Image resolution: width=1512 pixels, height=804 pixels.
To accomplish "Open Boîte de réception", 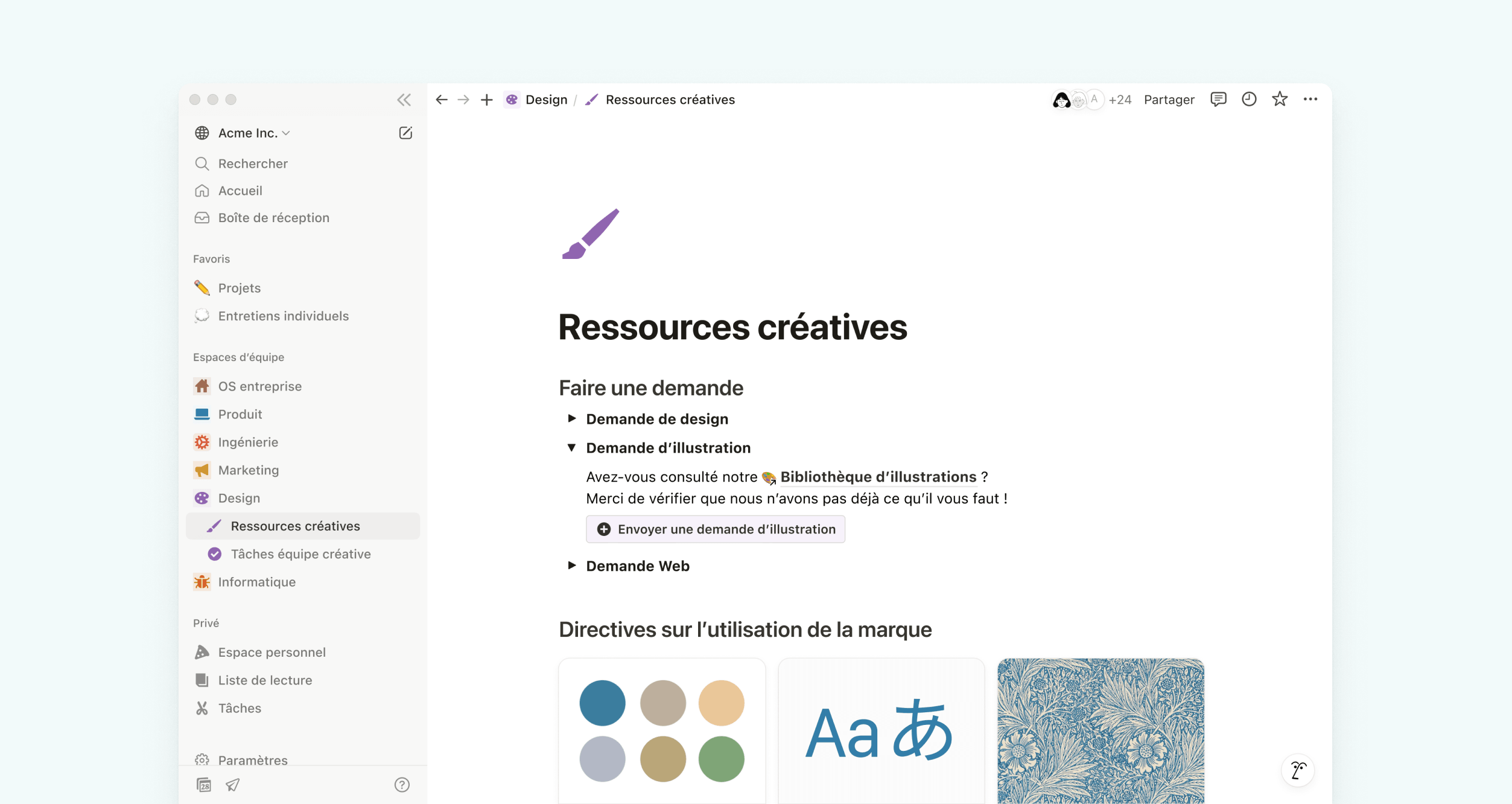I will [303, 218].
